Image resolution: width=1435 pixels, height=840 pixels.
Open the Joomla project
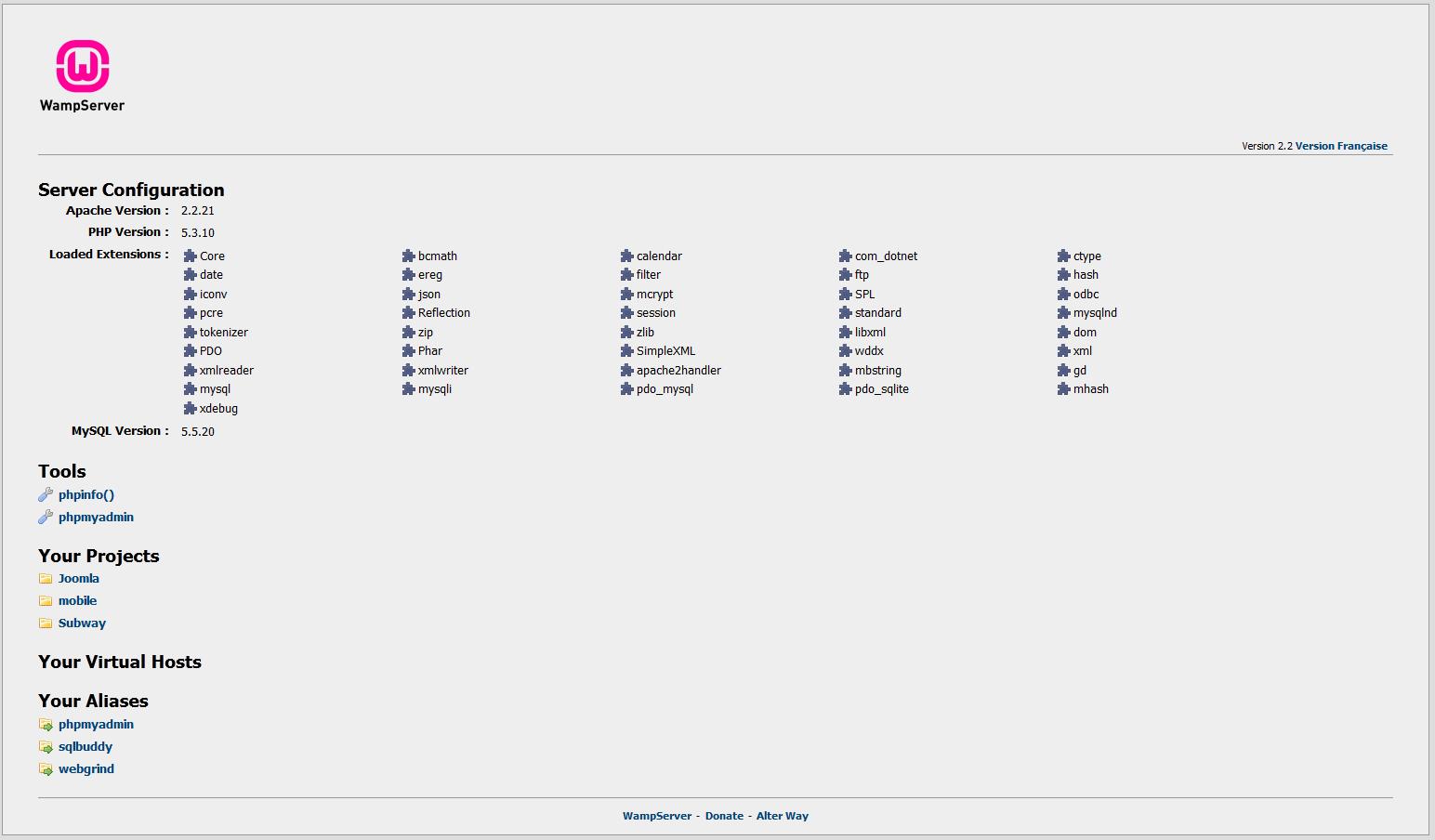point(79,578)
